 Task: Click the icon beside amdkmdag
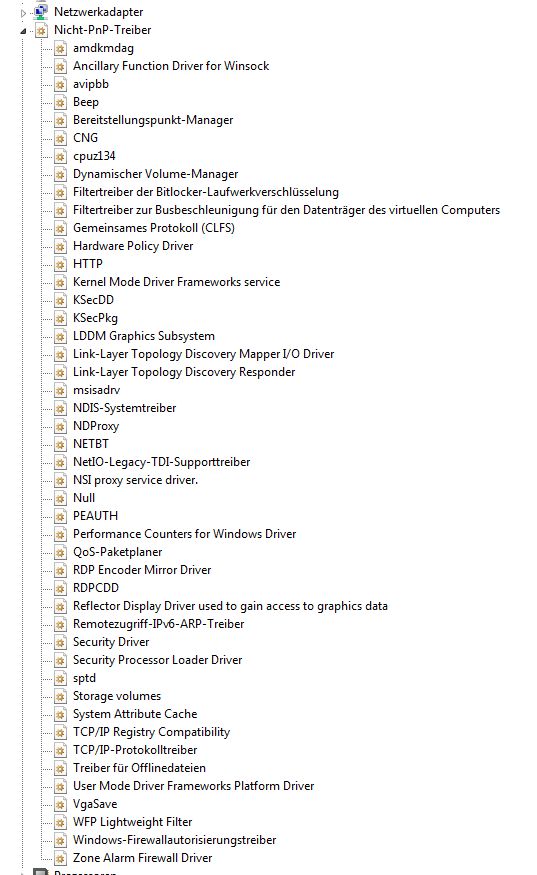(x=60, y=49)
